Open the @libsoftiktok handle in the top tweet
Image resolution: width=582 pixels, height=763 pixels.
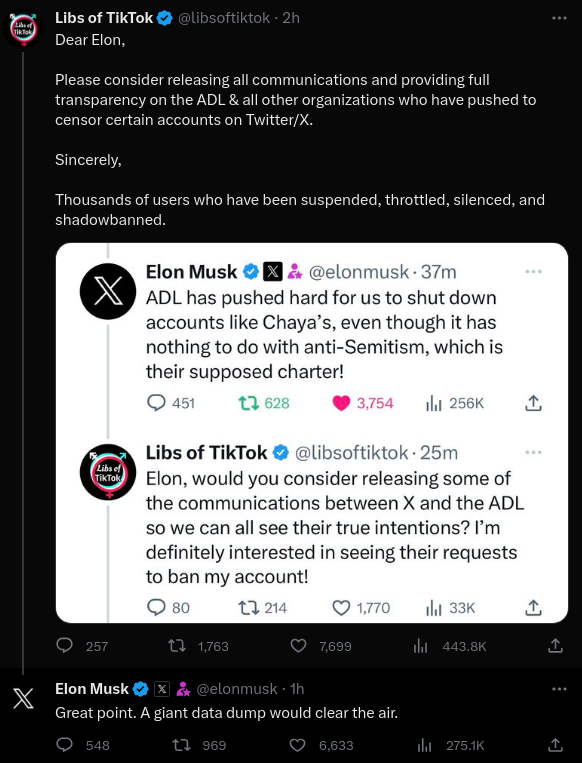(x=223, y=18)
